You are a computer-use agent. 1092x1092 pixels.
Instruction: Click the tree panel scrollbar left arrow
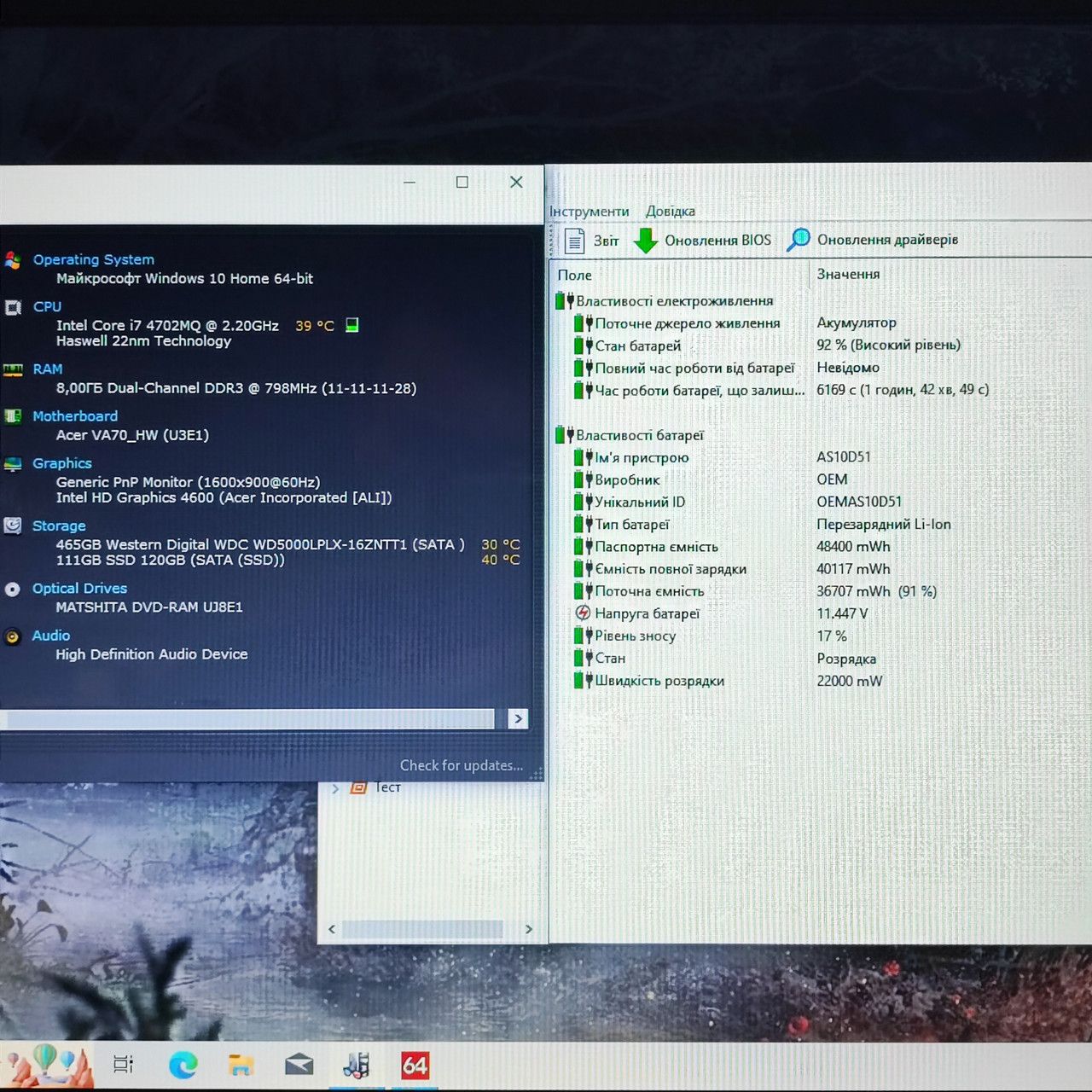332,929
